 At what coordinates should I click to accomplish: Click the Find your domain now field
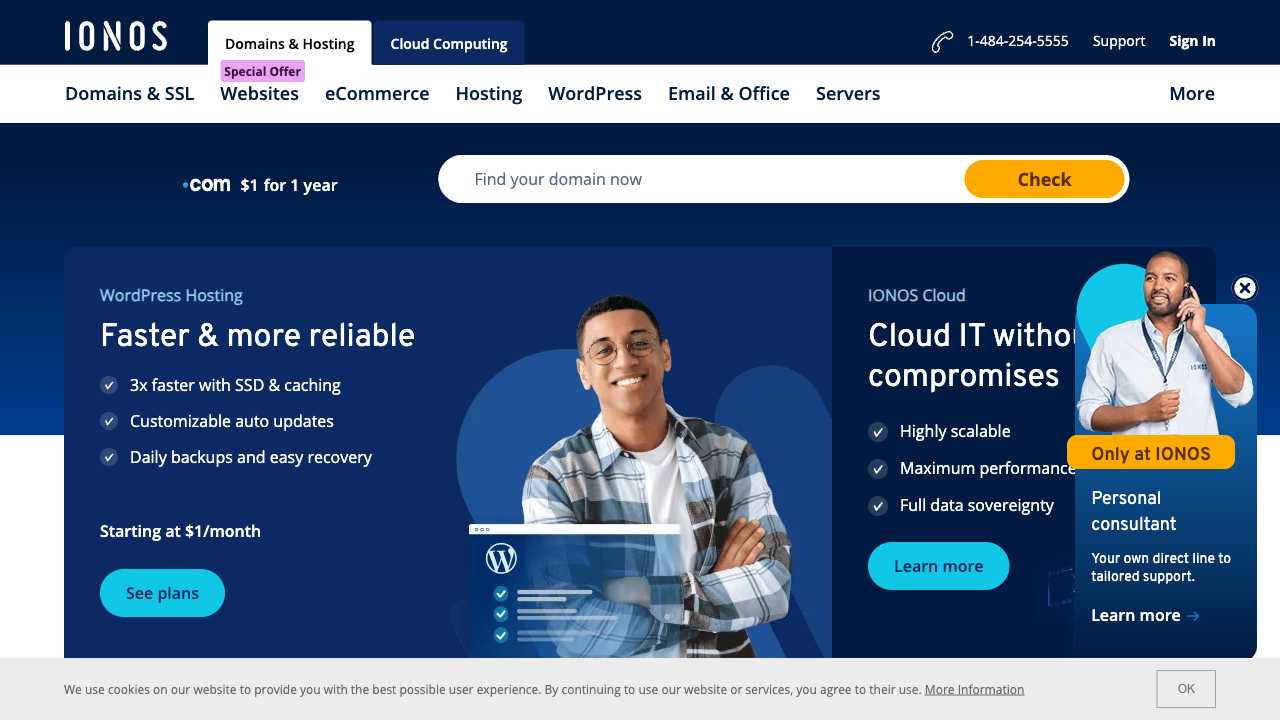pyautogui.click(x=702, y=179)
